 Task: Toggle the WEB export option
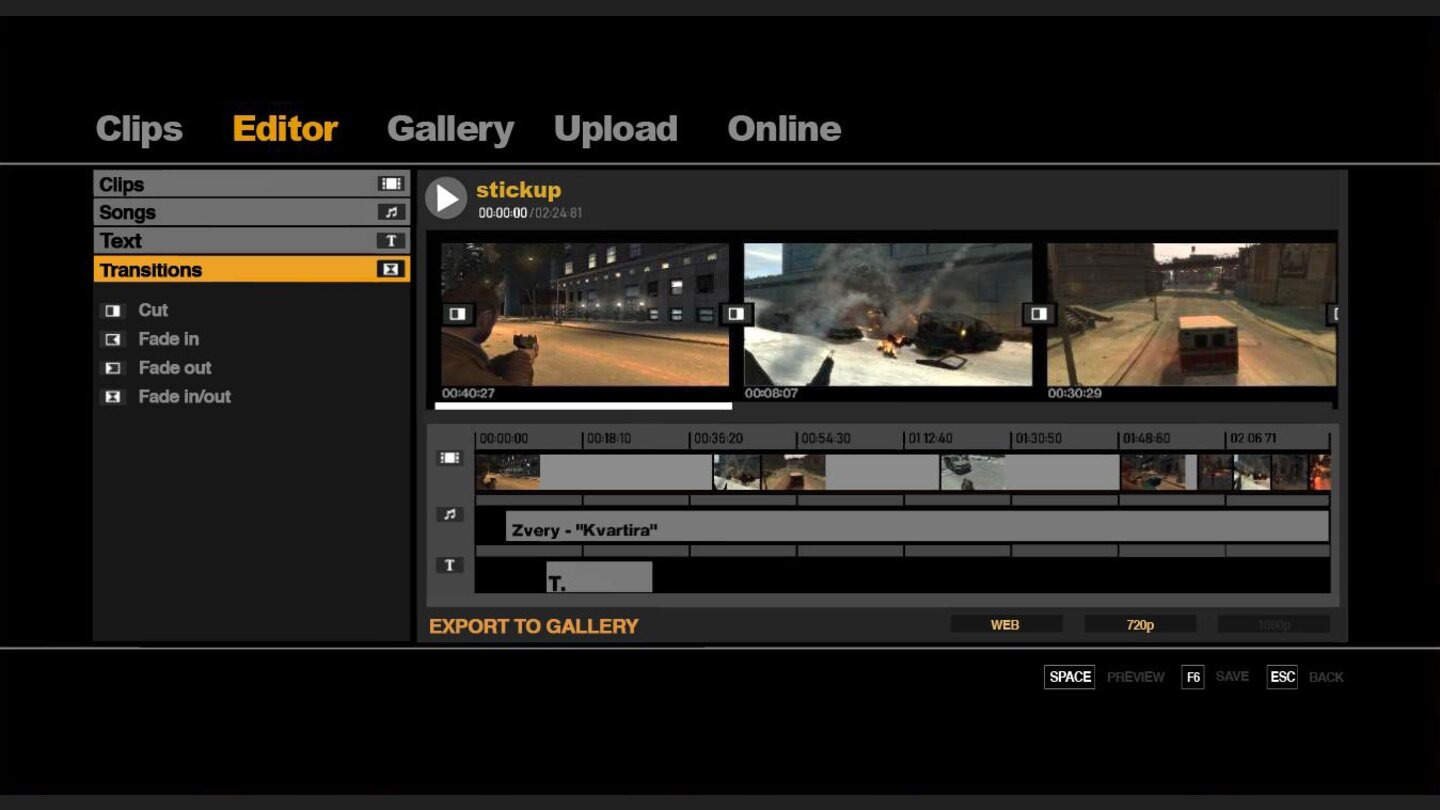pos(1005,624)
